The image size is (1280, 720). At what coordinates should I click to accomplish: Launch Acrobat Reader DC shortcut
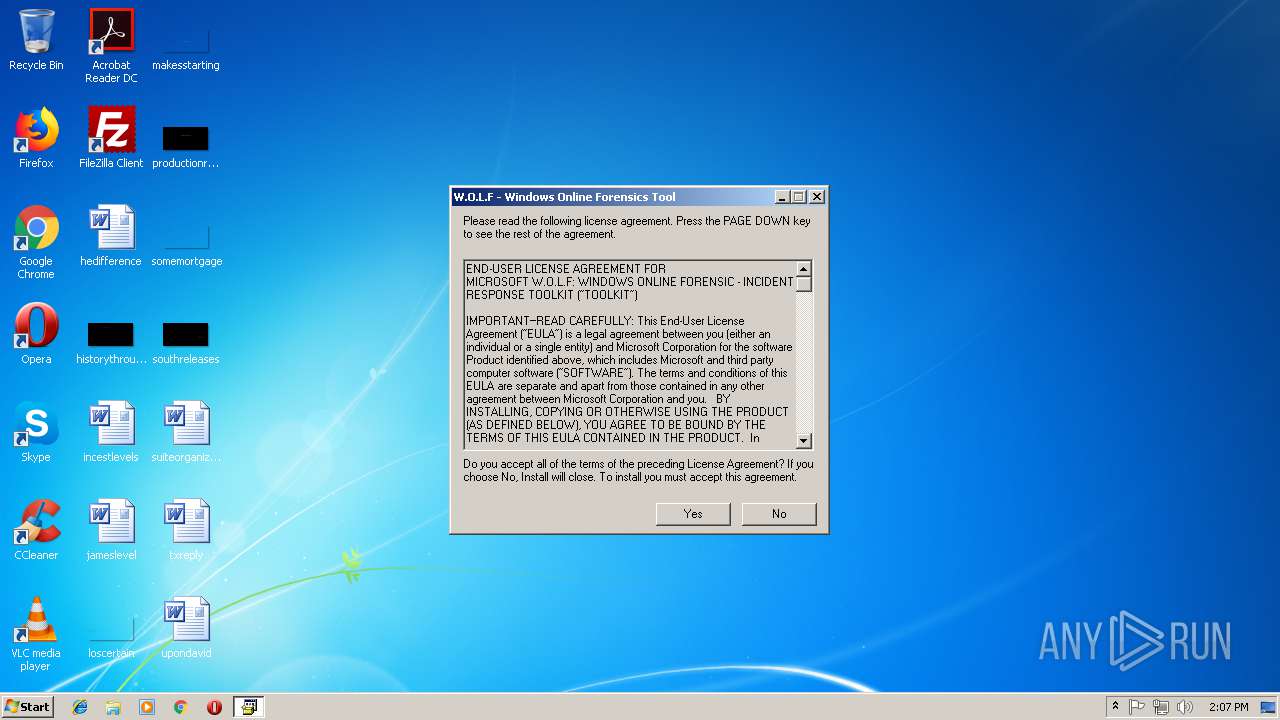click(x=111, y=45)
